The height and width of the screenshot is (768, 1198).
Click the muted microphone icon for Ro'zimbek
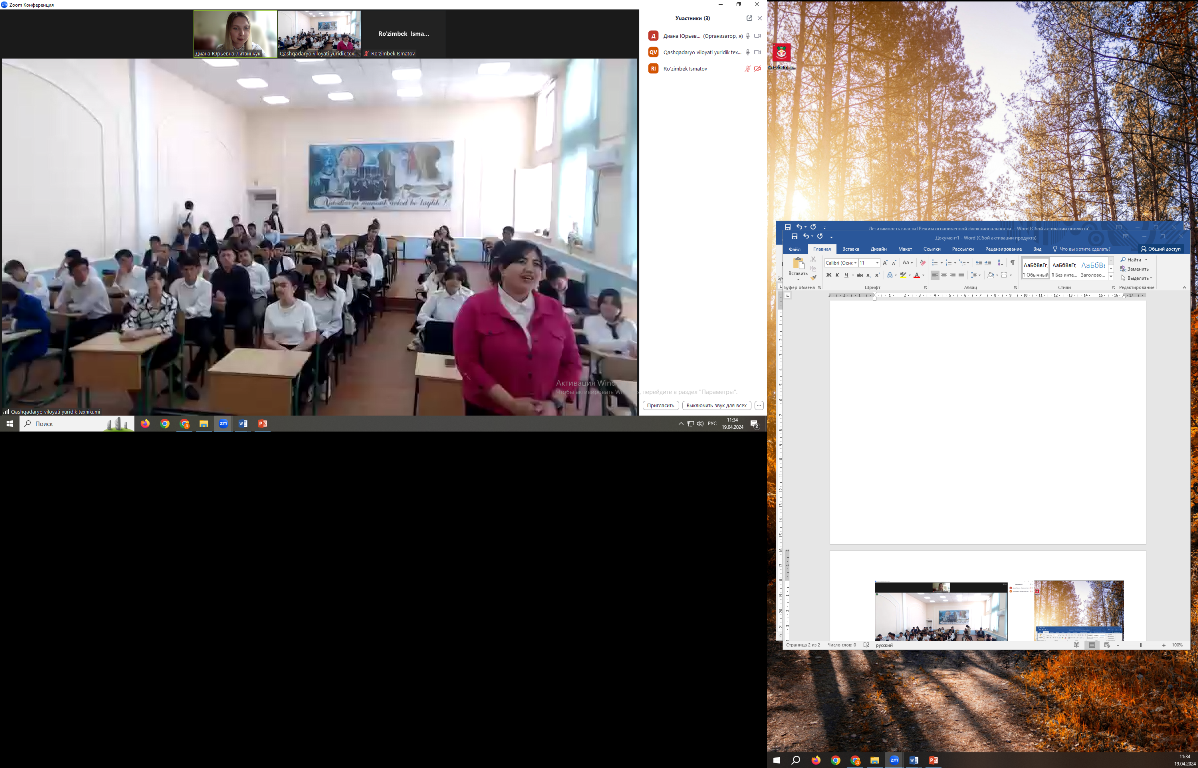coord(748,69)
